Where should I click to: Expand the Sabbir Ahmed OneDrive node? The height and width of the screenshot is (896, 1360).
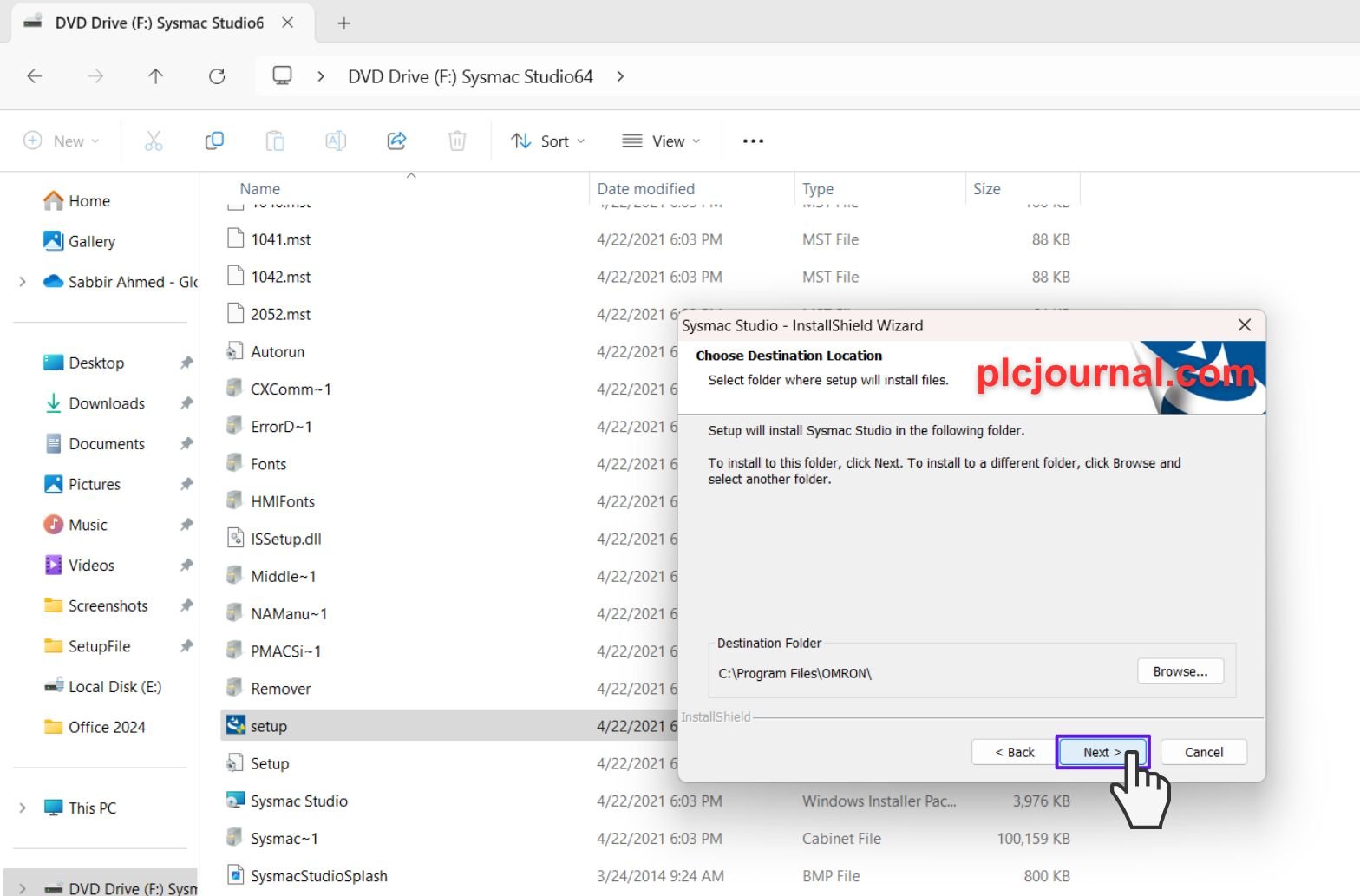(x=23, y=282)
